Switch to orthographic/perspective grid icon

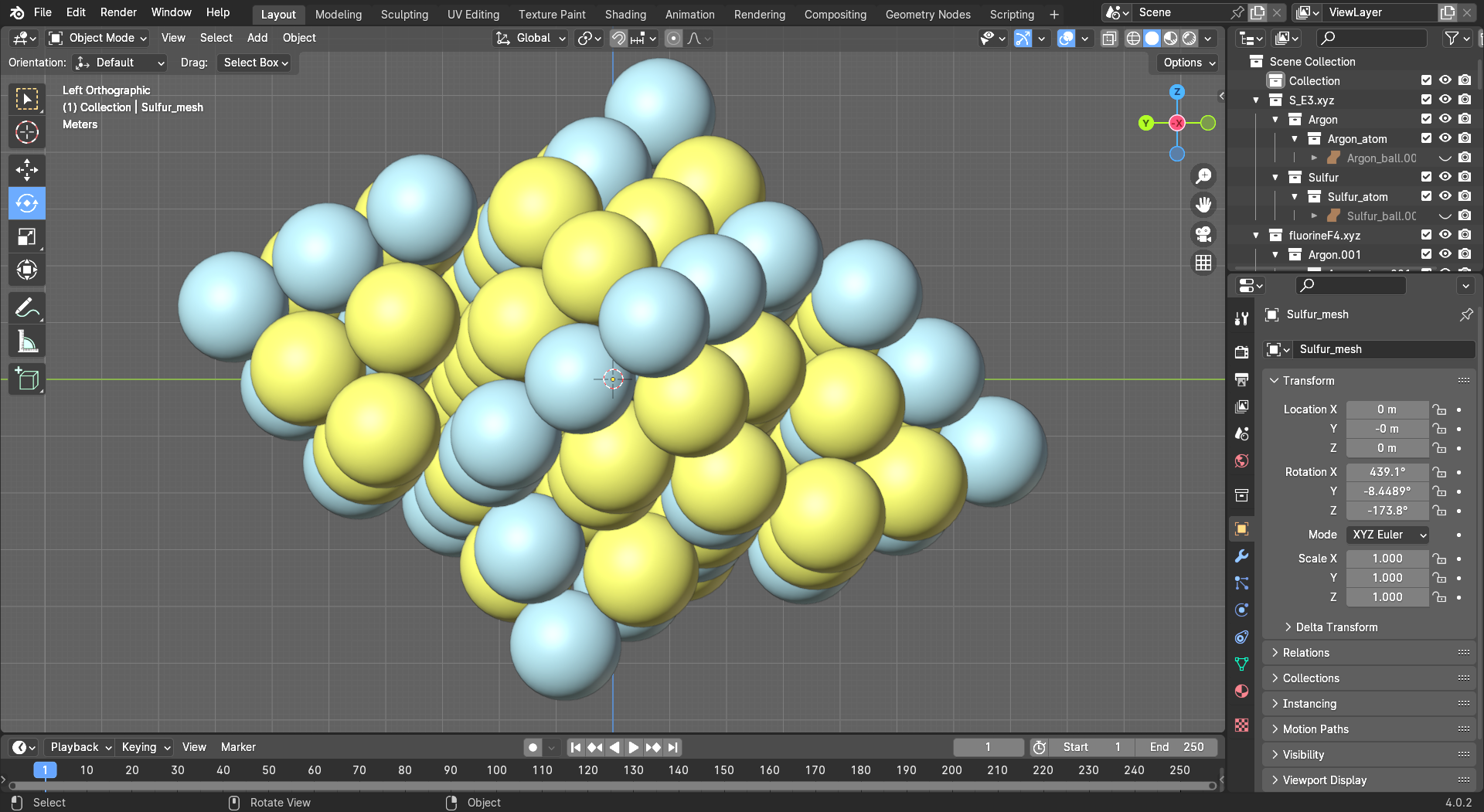(1203, 263)
